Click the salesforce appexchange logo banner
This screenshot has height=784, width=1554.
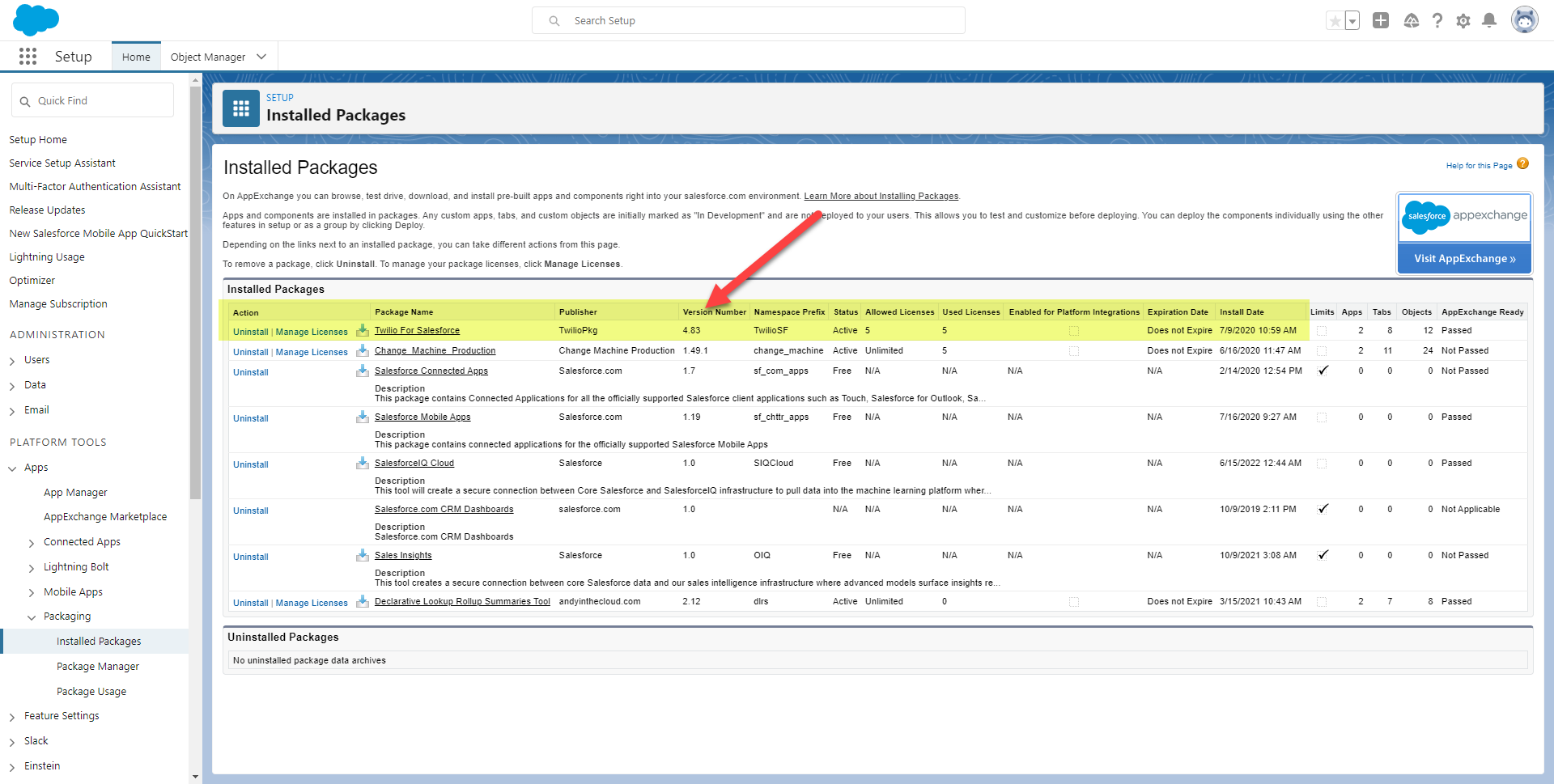coord(1464,216)
